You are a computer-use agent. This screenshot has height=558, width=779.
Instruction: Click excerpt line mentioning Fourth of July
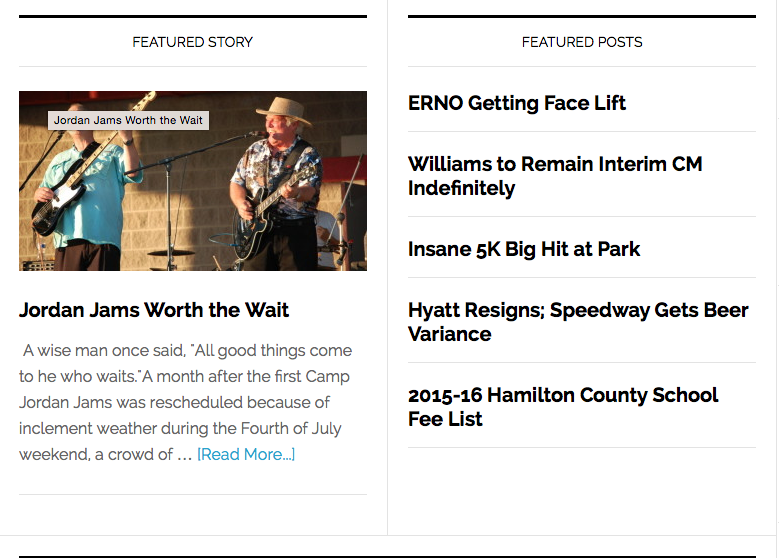180,428
